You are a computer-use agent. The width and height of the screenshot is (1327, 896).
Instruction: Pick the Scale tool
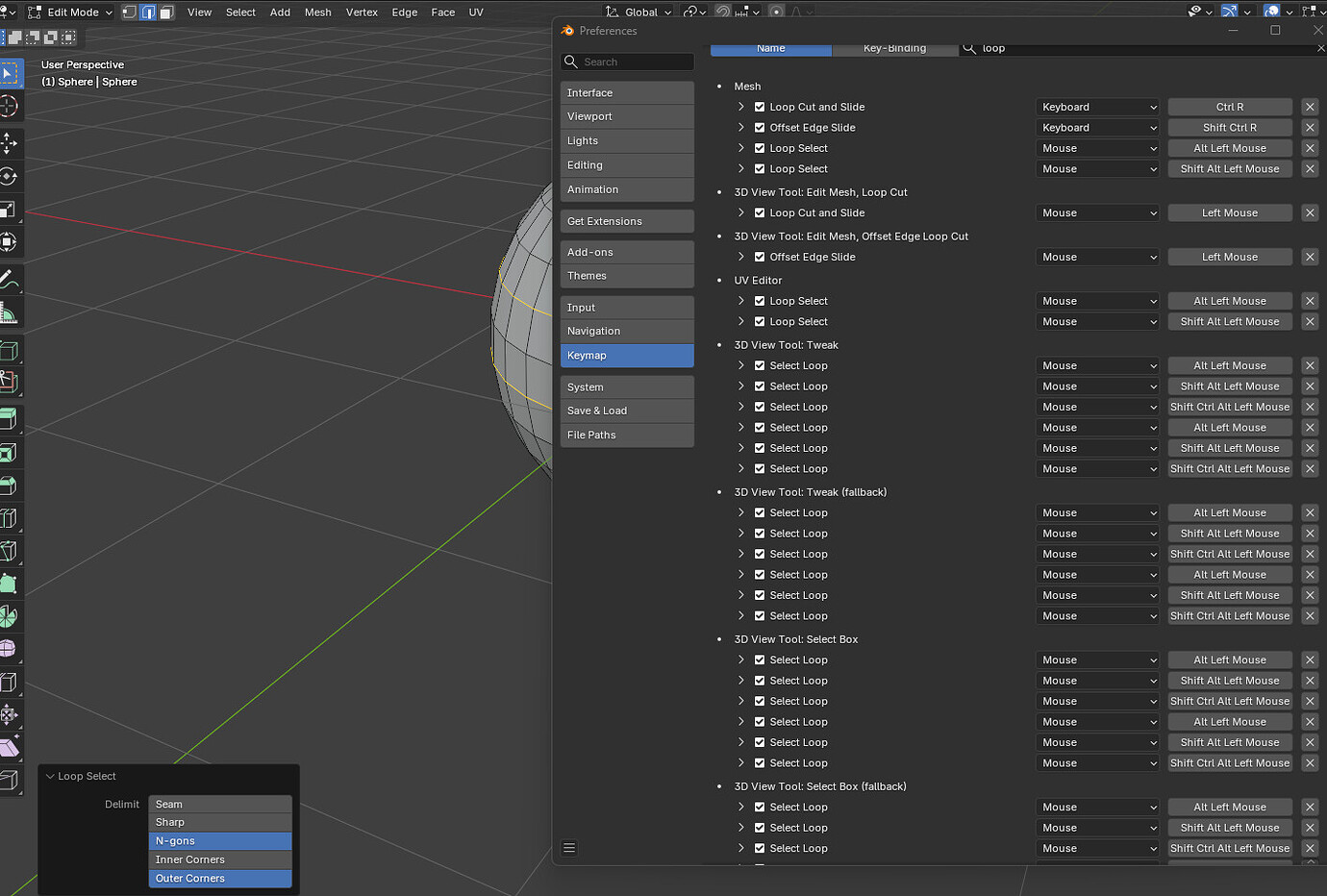pos(10,210)
